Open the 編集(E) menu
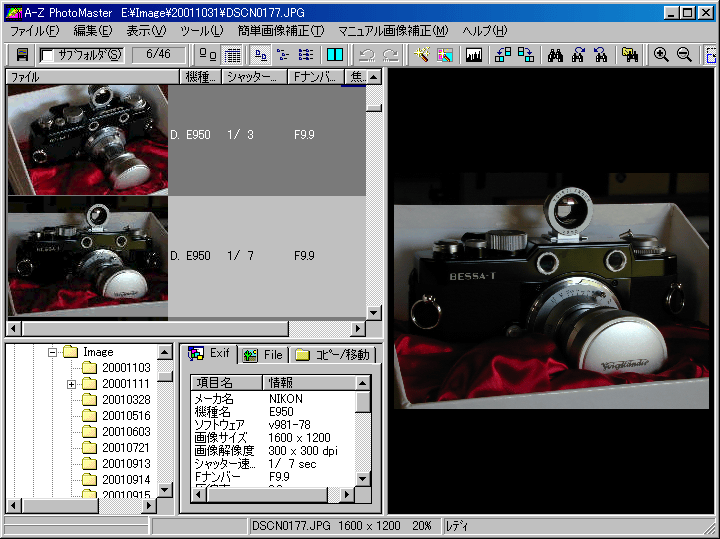The width and height of the screenshot is (720, 539). pyautogui.click(x=93, y=31)
